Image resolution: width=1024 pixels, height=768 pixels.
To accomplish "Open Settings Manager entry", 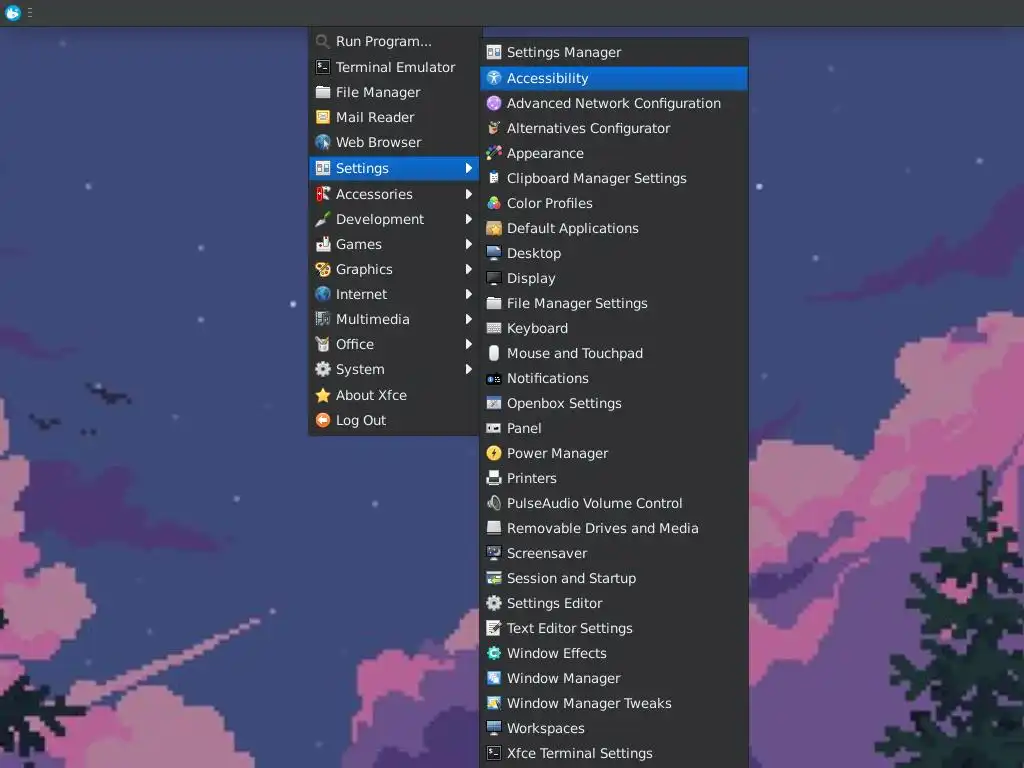I will [614, 52].
